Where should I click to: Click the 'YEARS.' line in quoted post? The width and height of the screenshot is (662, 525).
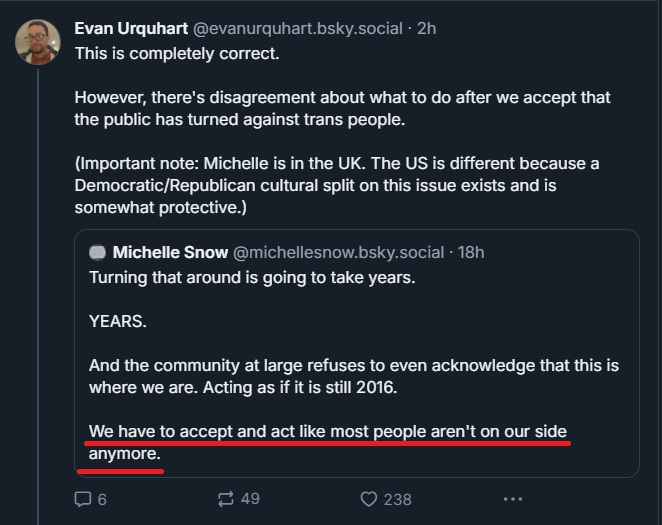coord(118,321)
